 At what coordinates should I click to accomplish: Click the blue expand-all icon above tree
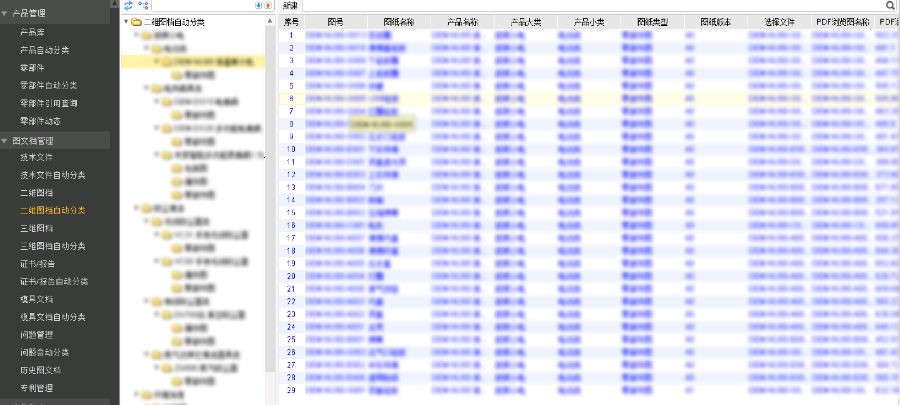259,6
